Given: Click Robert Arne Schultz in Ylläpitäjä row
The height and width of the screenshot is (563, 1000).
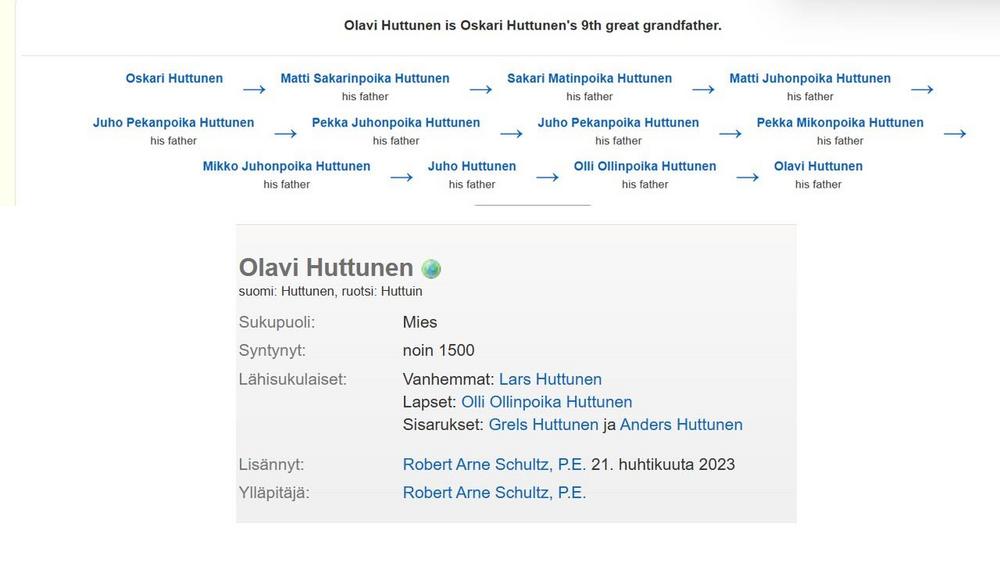Looking at the screenshot, I should click(494, 492).
